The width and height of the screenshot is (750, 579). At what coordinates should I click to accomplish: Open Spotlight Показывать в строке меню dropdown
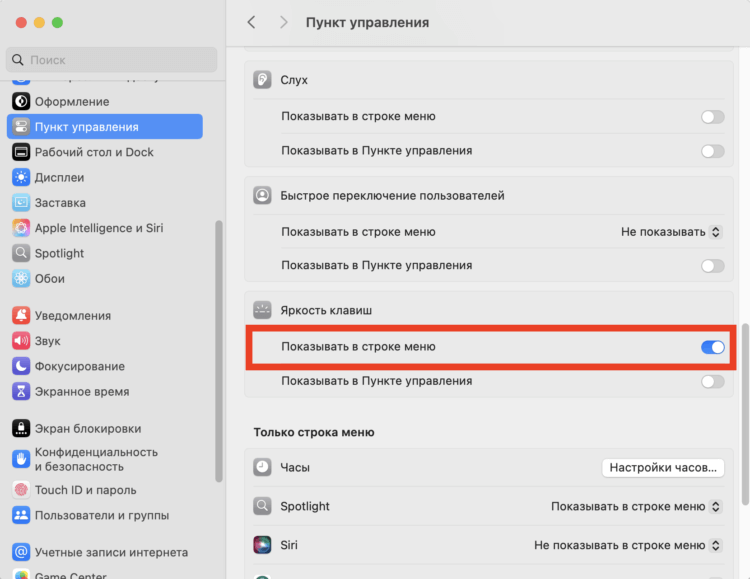tap(636, 506)
